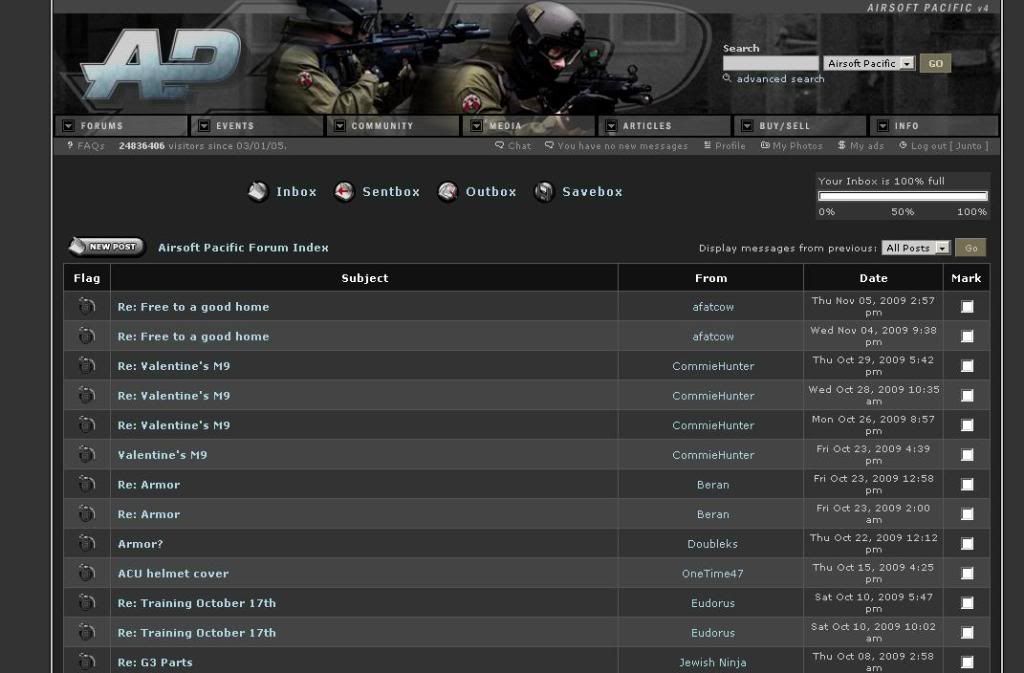Open the My Photos menu link
Viewport: 1024px width, 673px height.
(797, 146)
